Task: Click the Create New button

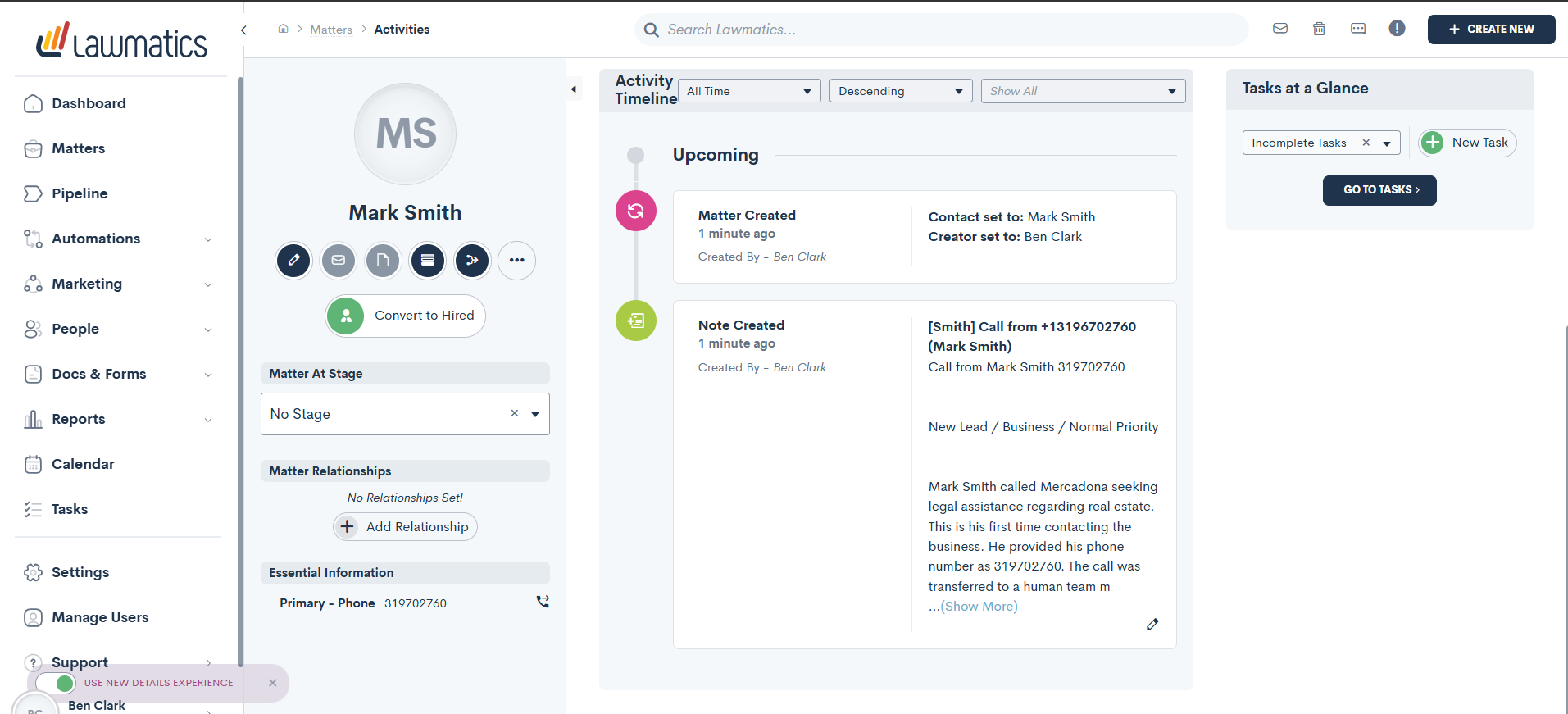Action: pyautogui.click(x=1491, y=29)
